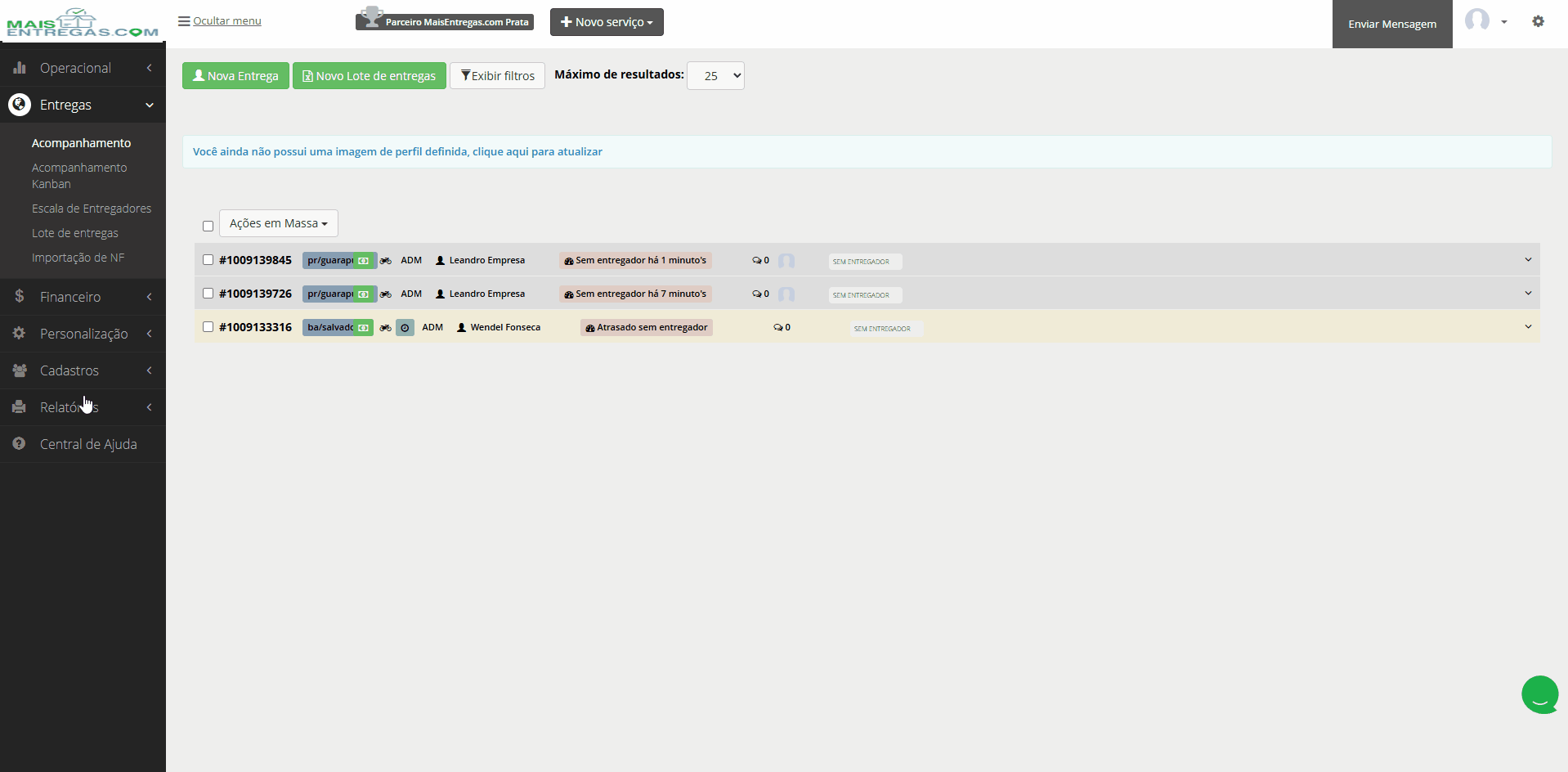Open the settings gear icon
The width and height of the screenshot is (1568, 772).
click(x=1538, y=21)
